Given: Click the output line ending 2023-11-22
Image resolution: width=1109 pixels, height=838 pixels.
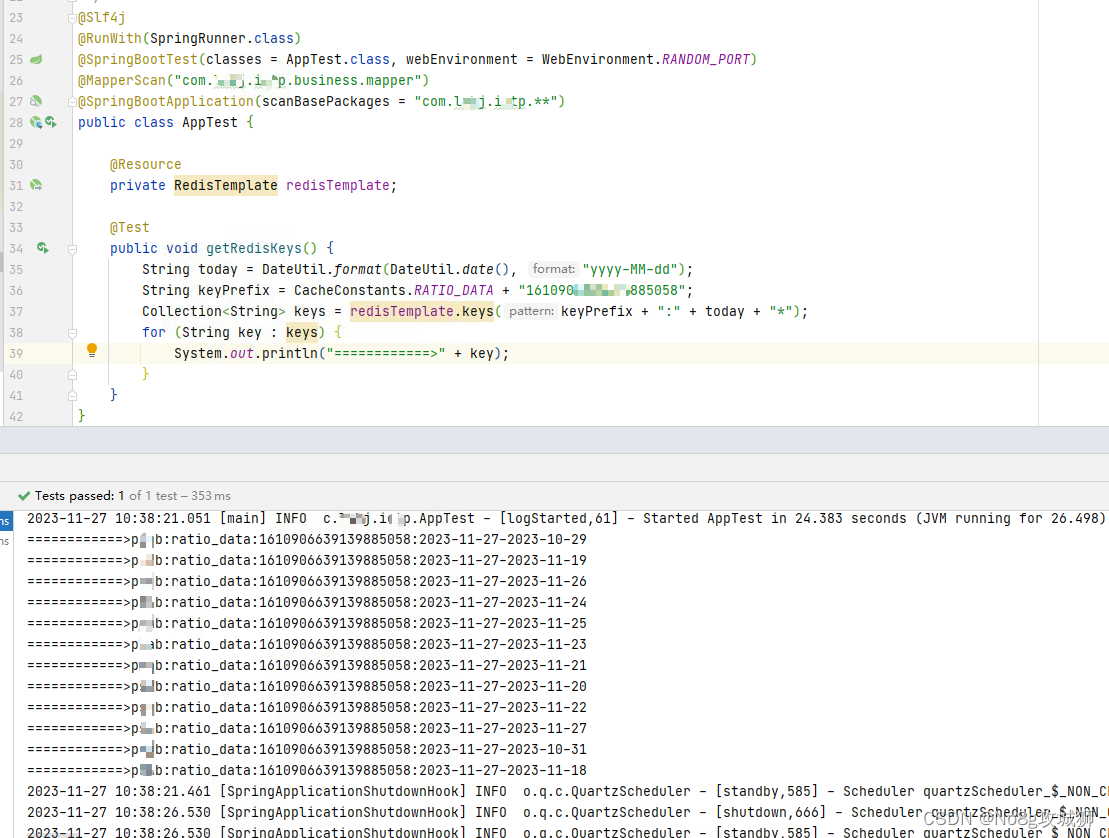Looking at the screenshot, I should click(307, 707).
